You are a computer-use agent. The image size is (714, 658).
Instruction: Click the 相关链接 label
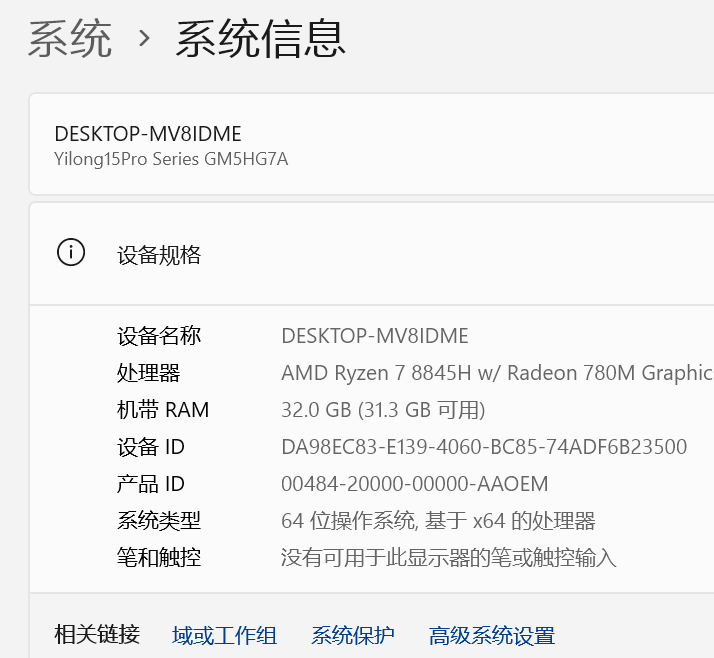(x=97, y=635)
